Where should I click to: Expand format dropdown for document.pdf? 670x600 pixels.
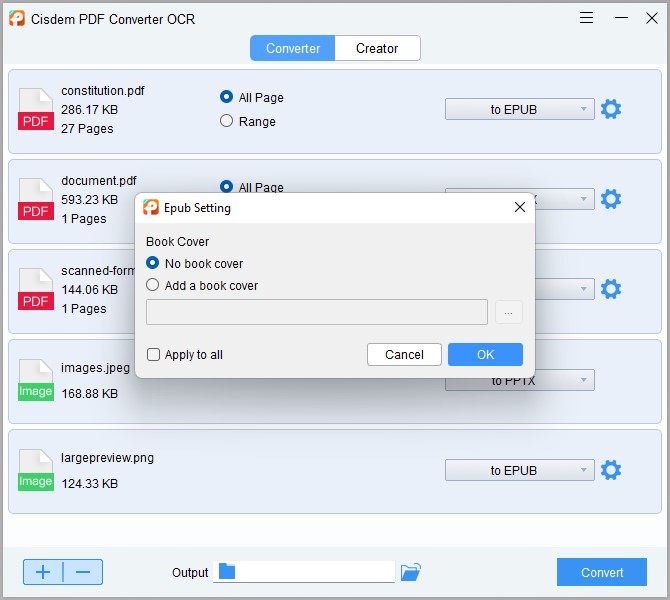coord(564,199)
